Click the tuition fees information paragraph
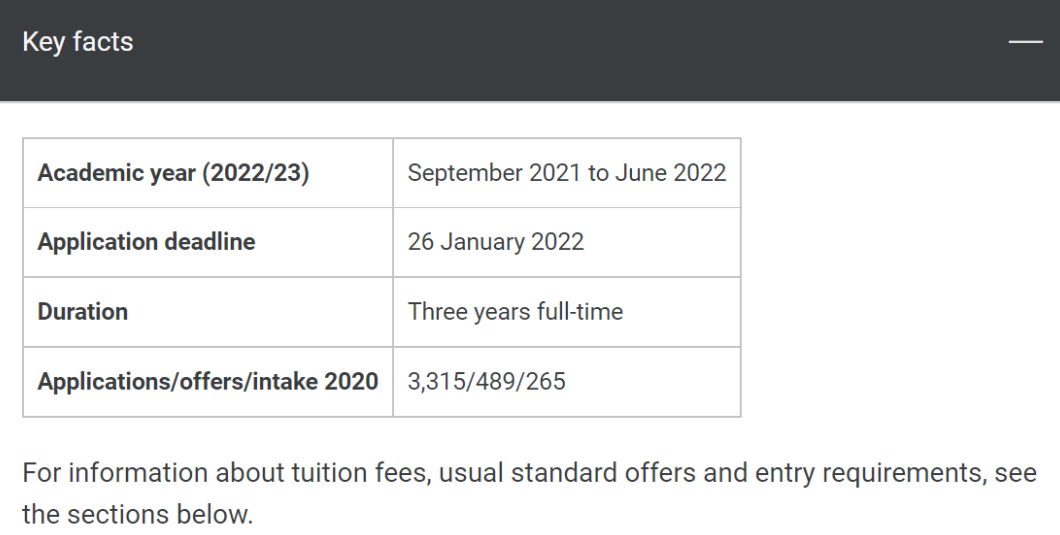This screenshot has height=535, width=1060. tap(529, 493)
